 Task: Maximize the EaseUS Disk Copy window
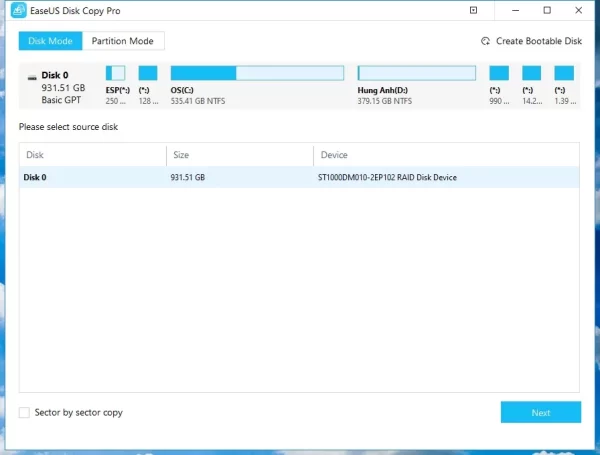click(x=547, y=10)
